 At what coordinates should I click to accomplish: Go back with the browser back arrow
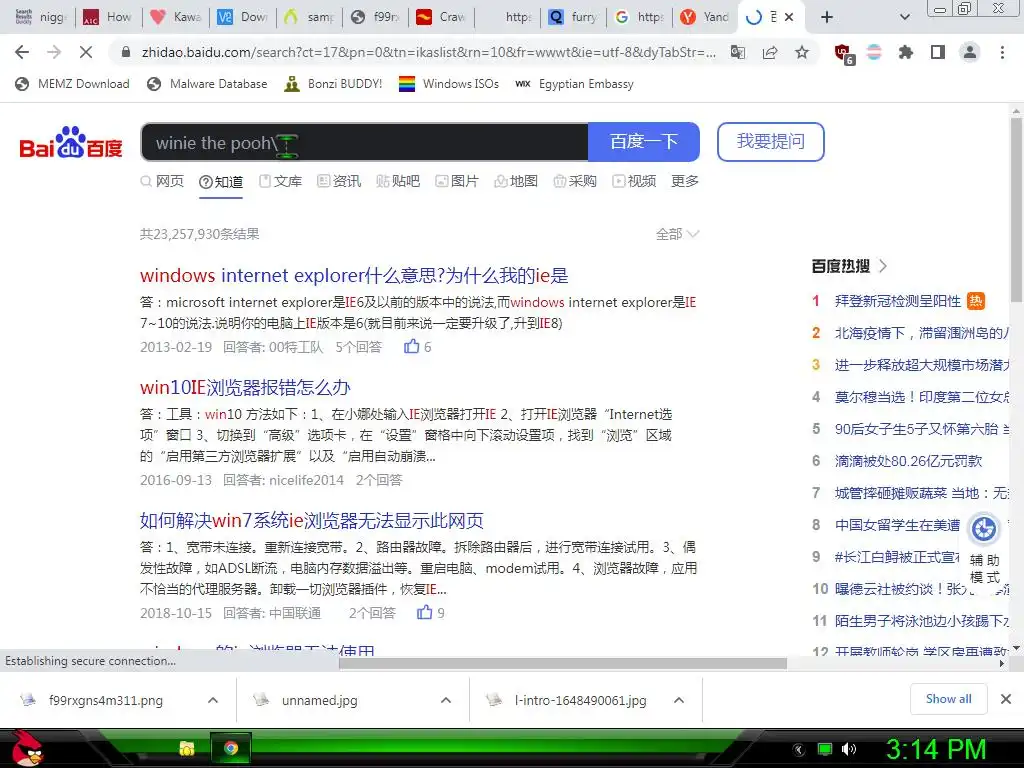point(22,52)
